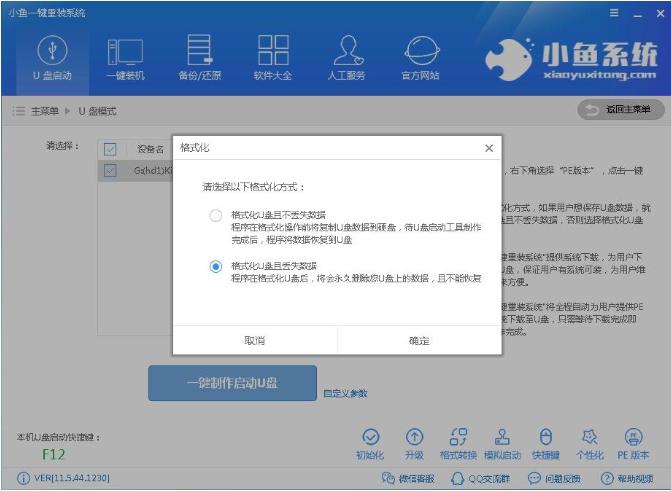Screen dimensions: 671x491
Task: Open the hamburger menu in title bar
Action: (x=614, y=13)
